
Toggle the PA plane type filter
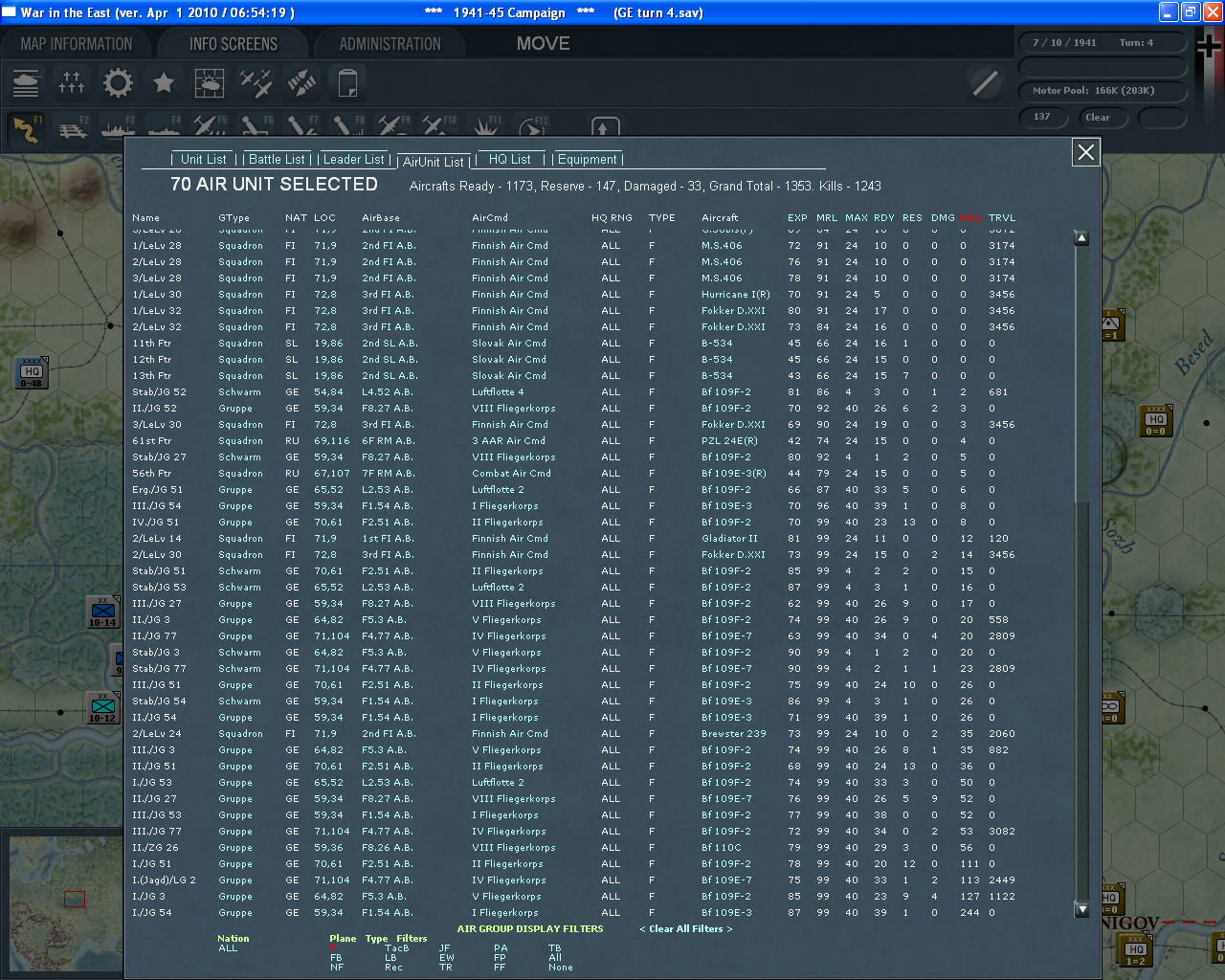(501, 948)
